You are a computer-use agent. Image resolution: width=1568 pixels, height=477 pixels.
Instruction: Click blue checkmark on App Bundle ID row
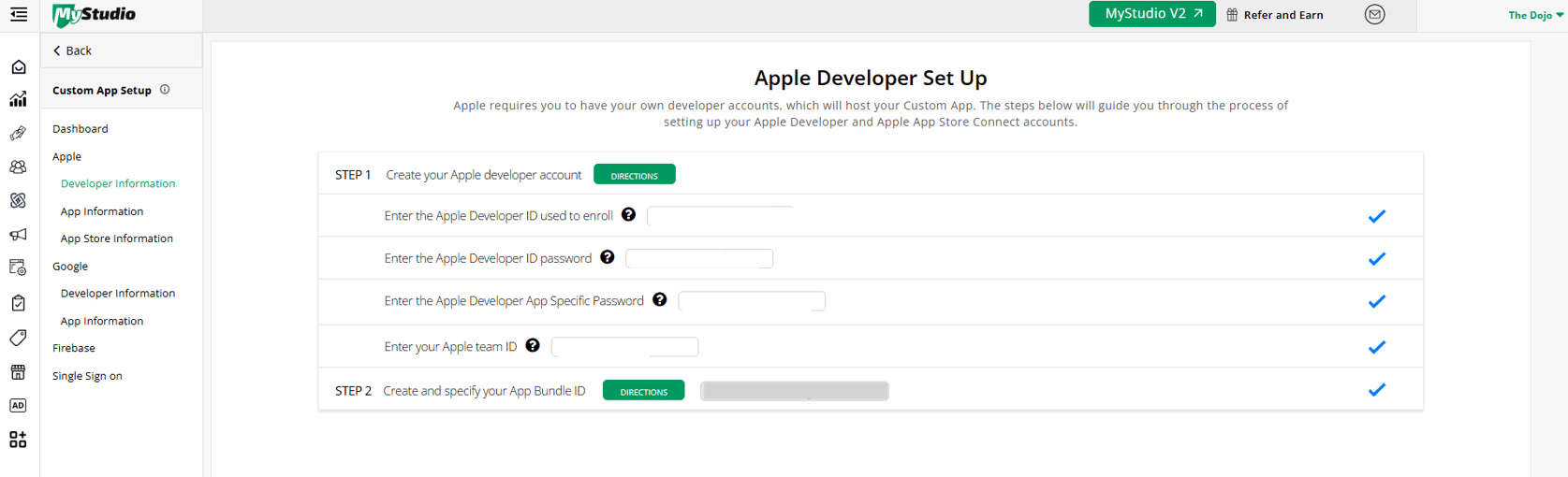(1376, 390)
